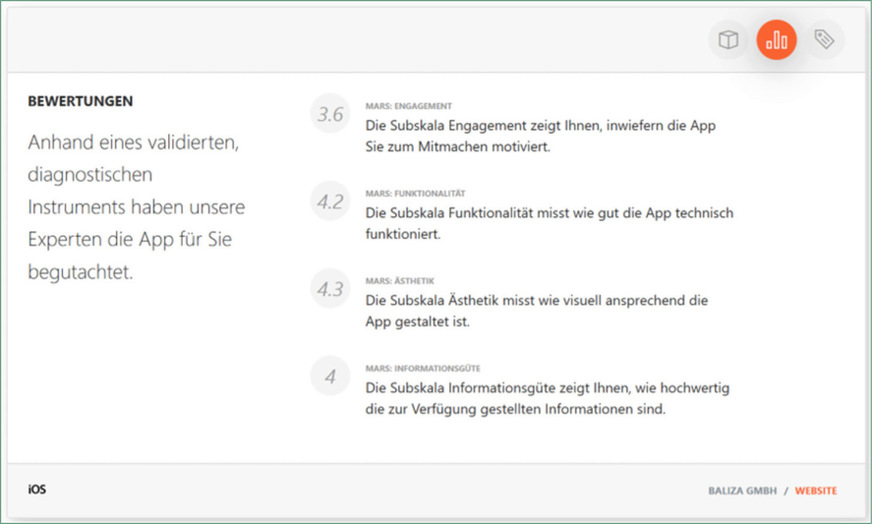This screenshot has width=872, height=524.
Task: Click the expert review intro paragraph
Action: 136,207
